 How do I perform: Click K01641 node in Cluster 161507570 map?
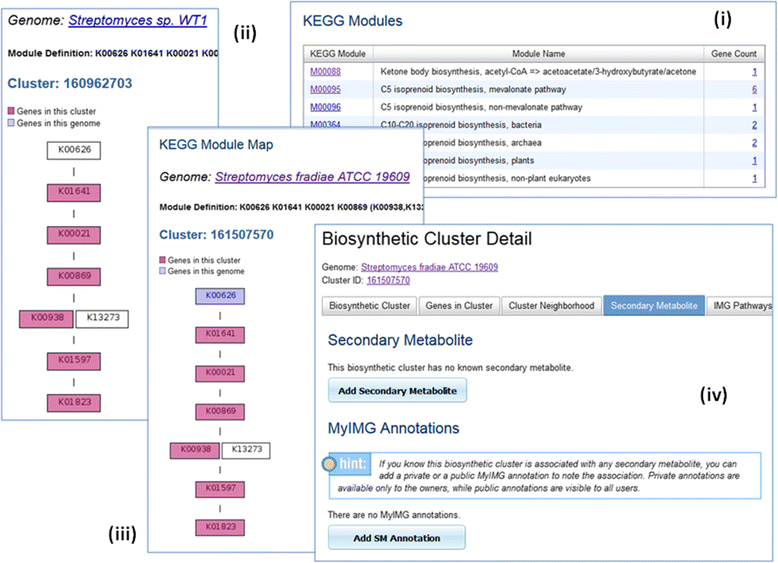click(220, 335)
